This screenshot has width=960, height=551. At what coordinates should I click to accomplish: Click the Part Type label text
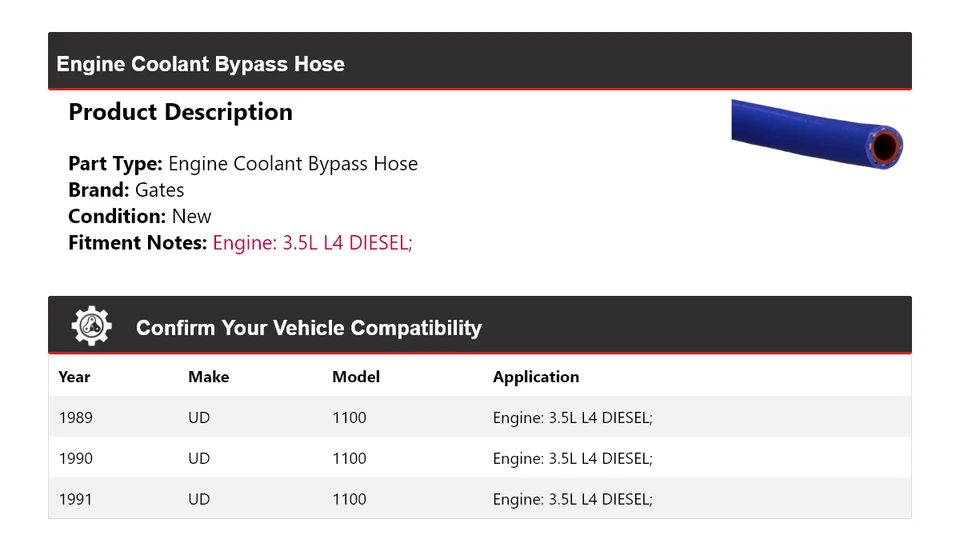tap(115, 164)
